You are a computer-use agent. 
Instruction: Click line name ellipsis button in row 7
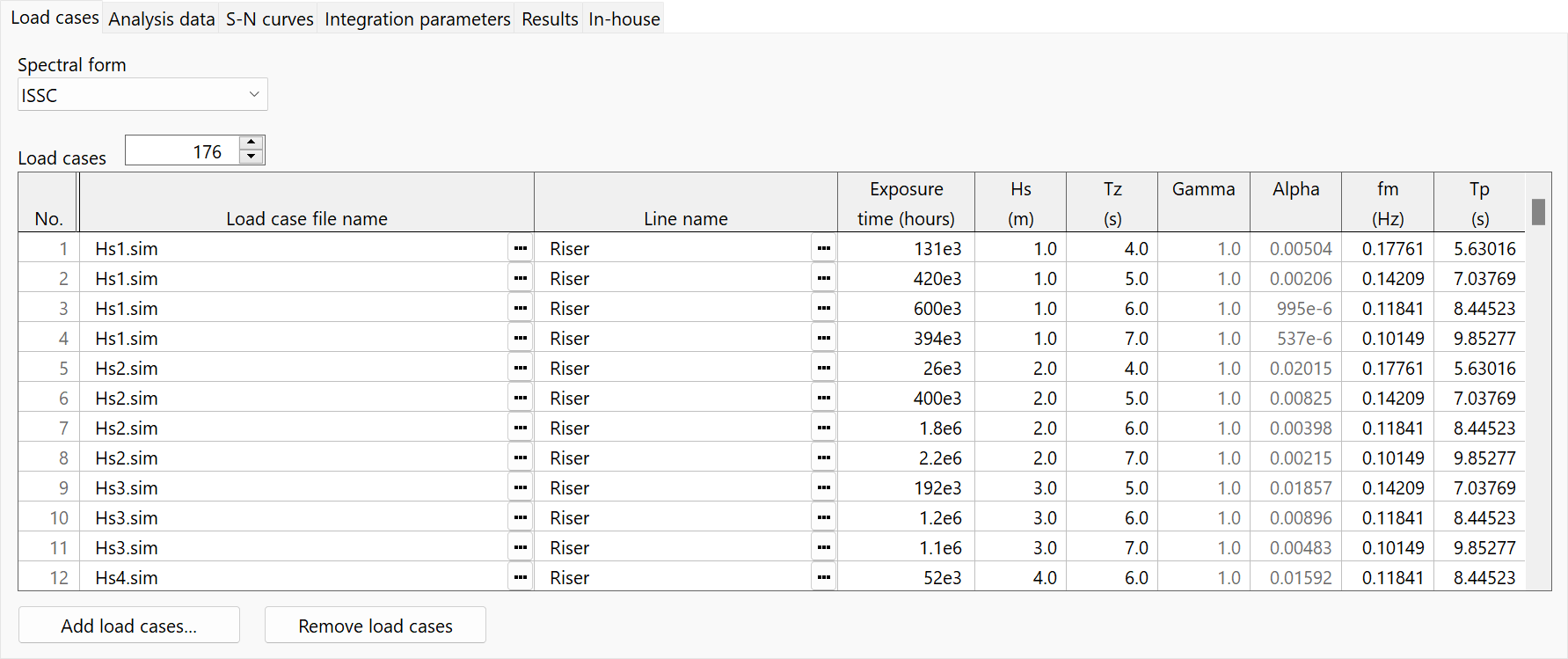coord(823,428)
